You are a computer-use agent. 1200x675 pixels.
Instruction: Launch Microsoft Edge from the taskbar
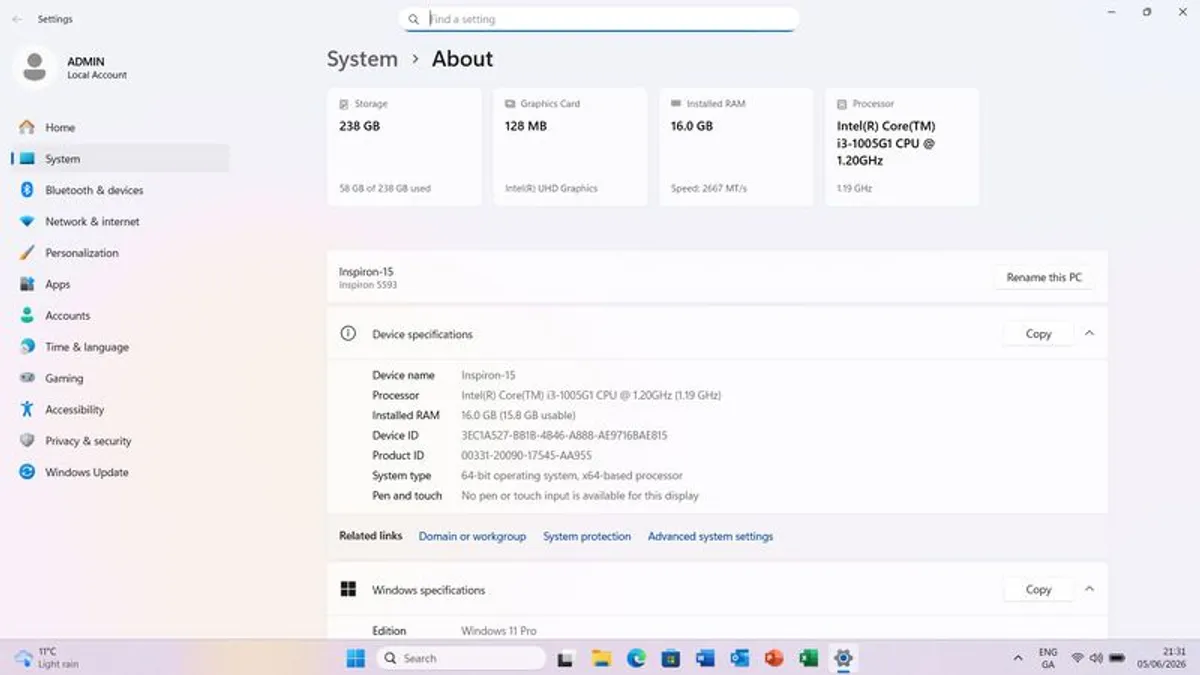[x=636, y=658]
